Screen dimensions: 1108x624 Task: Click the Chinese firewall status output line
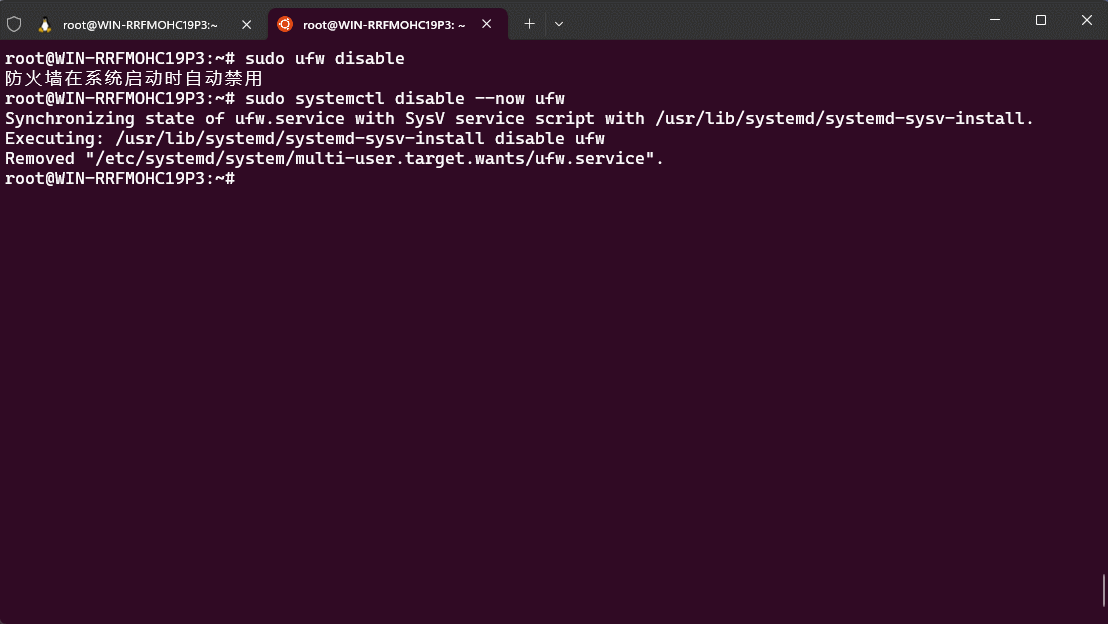click(x=133, y=78)
